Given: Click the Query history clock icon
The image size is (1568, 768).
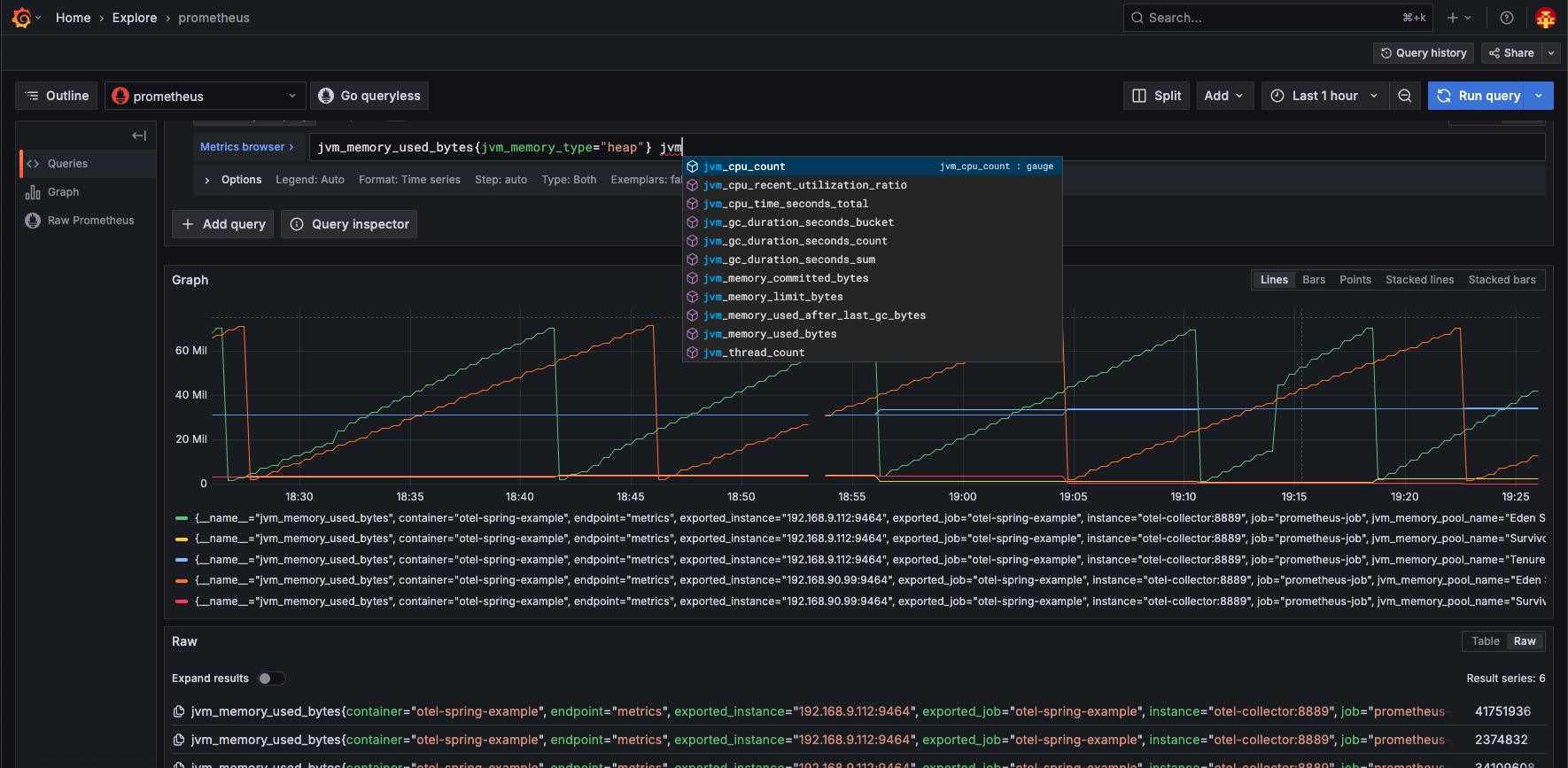Looking at the screenshot, I should [1386, 53].
